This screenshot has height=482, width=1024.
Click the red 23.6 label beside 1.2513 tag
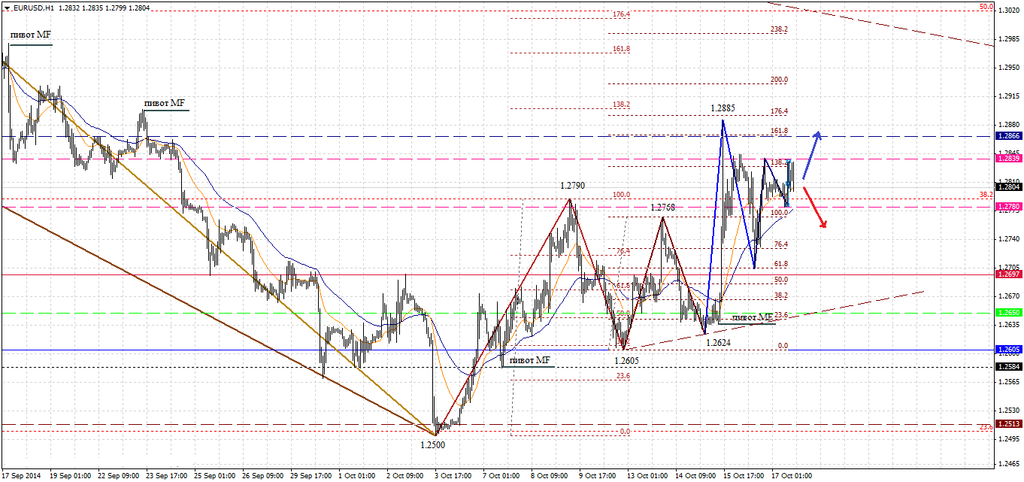point(986,426)
